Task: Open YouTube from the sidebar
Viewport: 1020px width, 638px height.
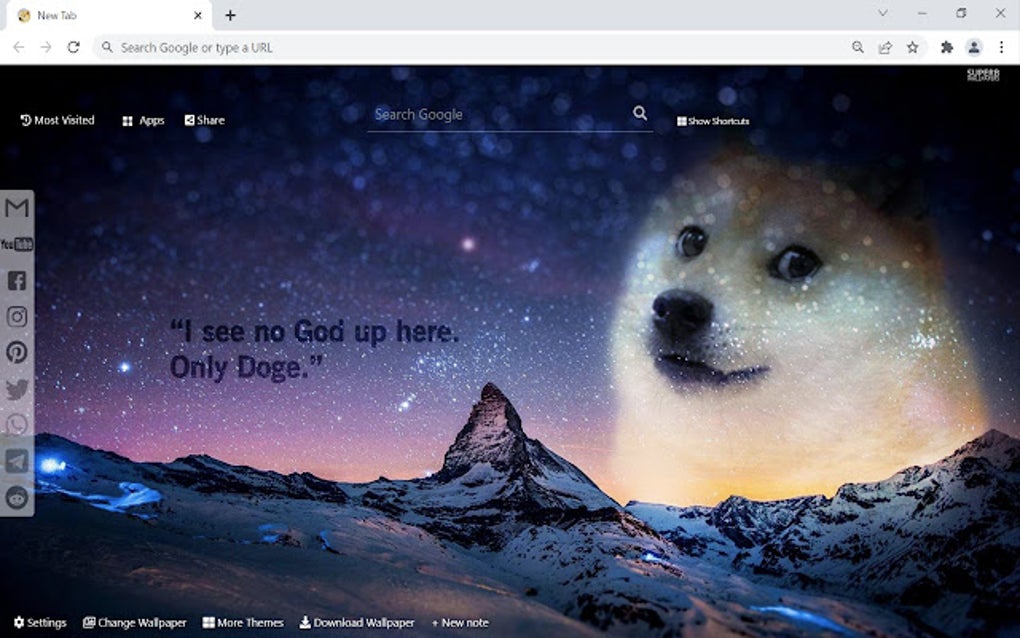Action: [x=15, y=244]
